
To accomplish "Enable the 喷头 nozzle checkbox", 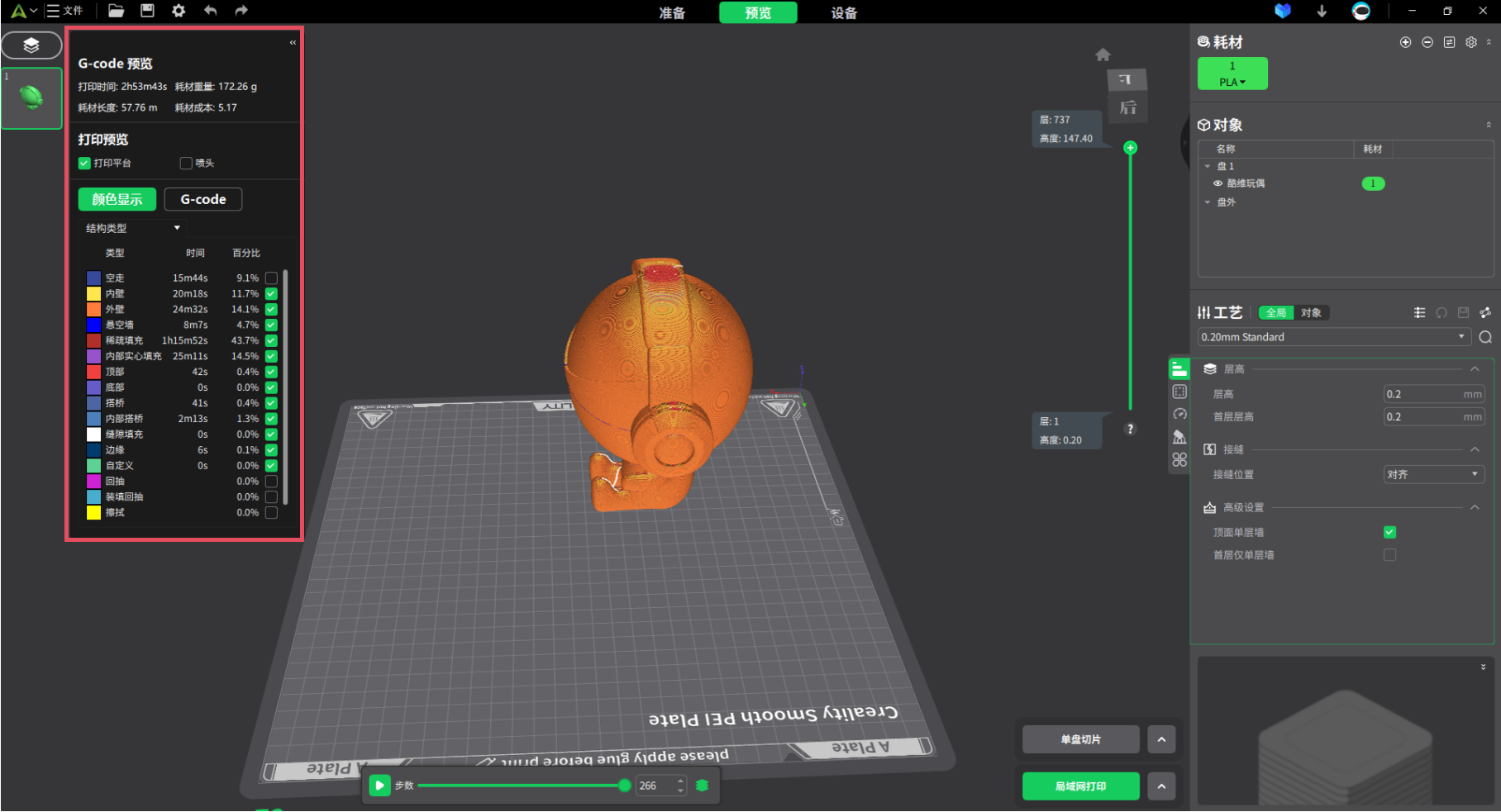I will point(186,164).
